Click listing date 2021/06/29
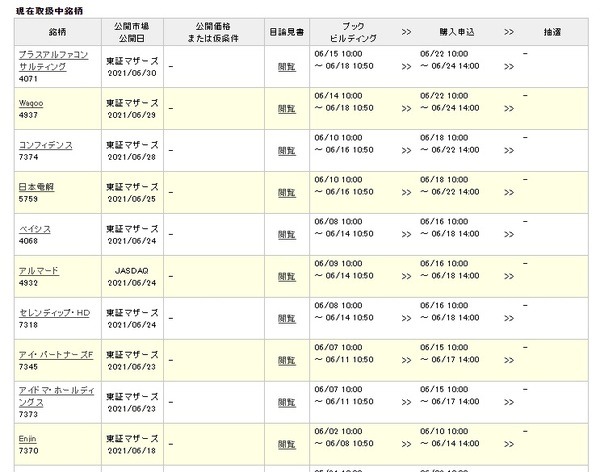600x472 pixels. point(132,115)
